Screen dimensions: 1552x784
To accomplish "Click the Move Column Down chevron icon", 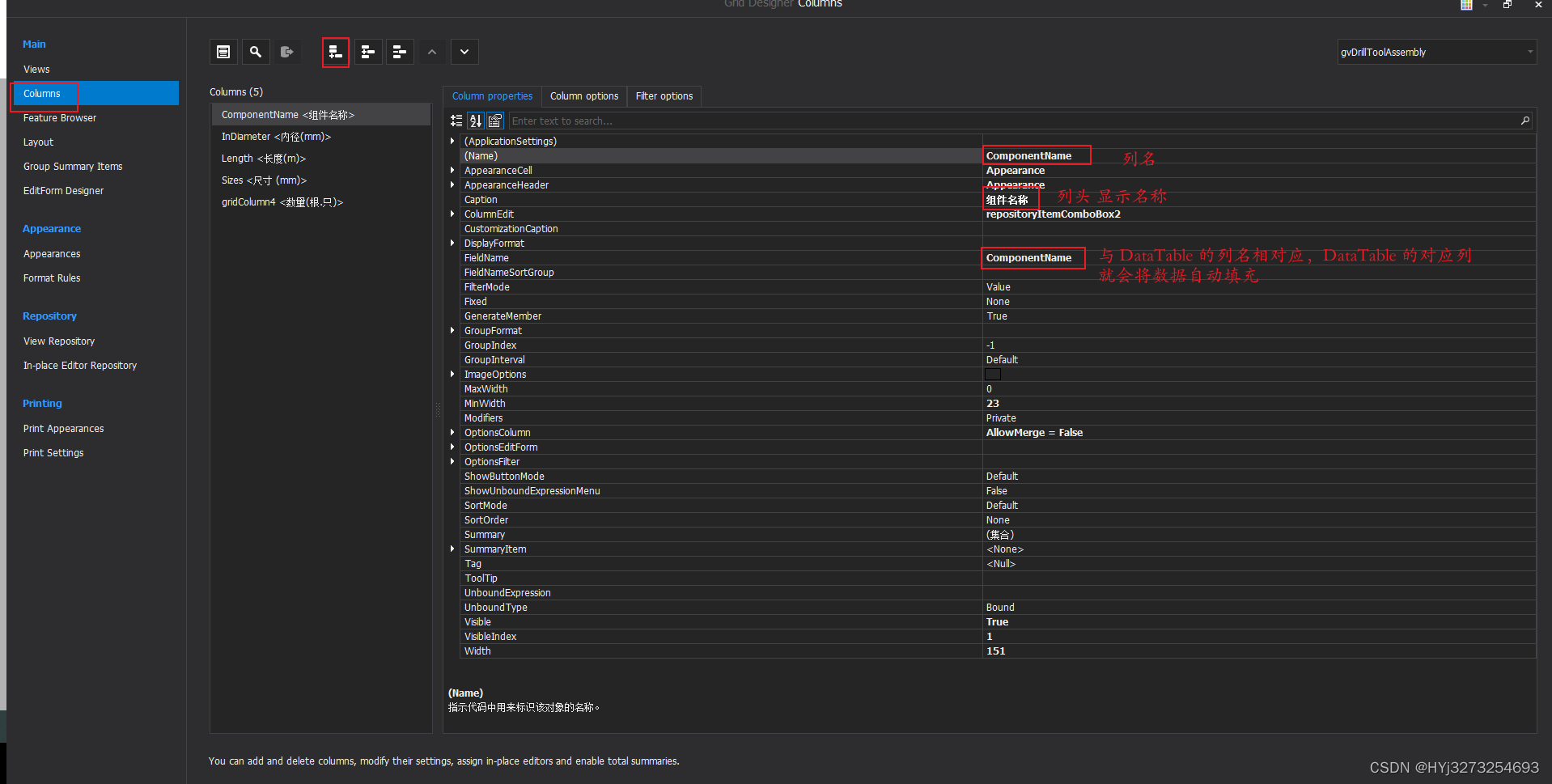I will pos(464,51).
